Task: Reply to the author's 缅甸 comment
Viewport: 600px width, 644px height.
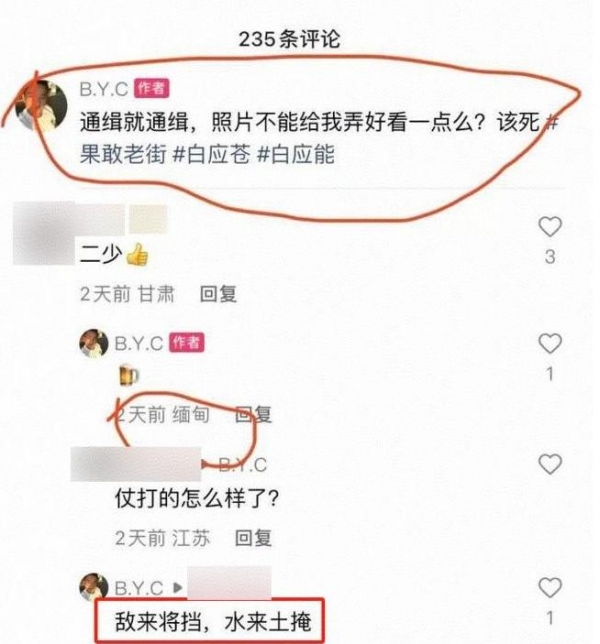Action: tap(253, 414)
